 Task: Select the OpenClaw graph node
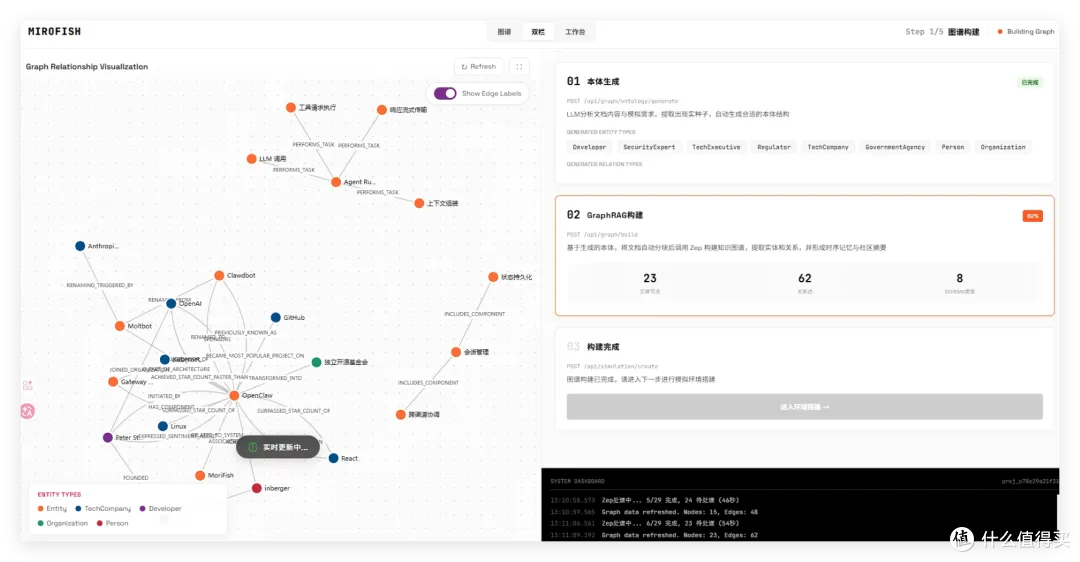click(234, 395)
